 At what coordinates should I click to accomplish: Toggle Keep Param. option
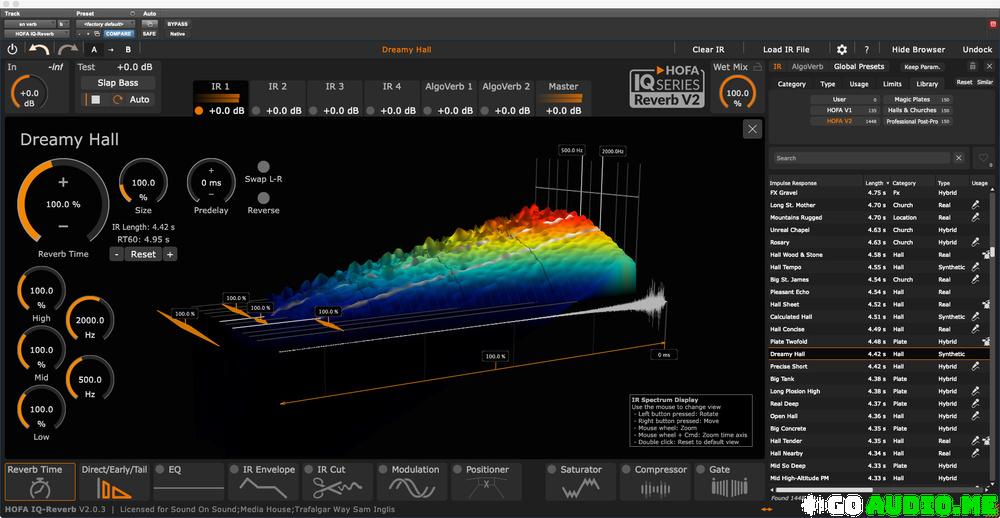[x=924, y=66]
